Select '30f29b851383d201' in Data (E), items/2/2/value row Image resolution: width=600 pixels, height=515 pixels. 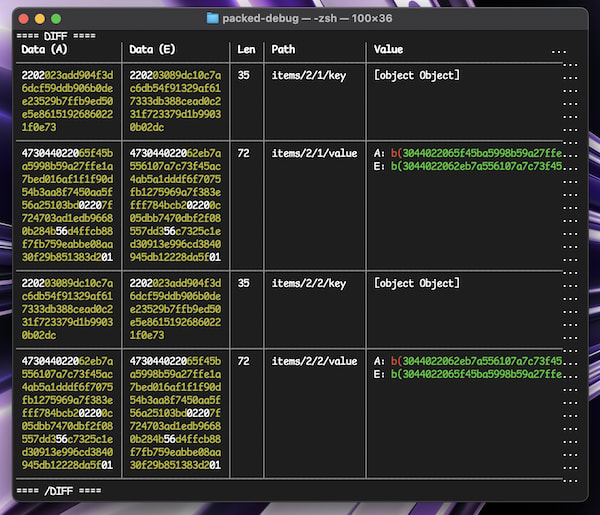coord(175,465)
